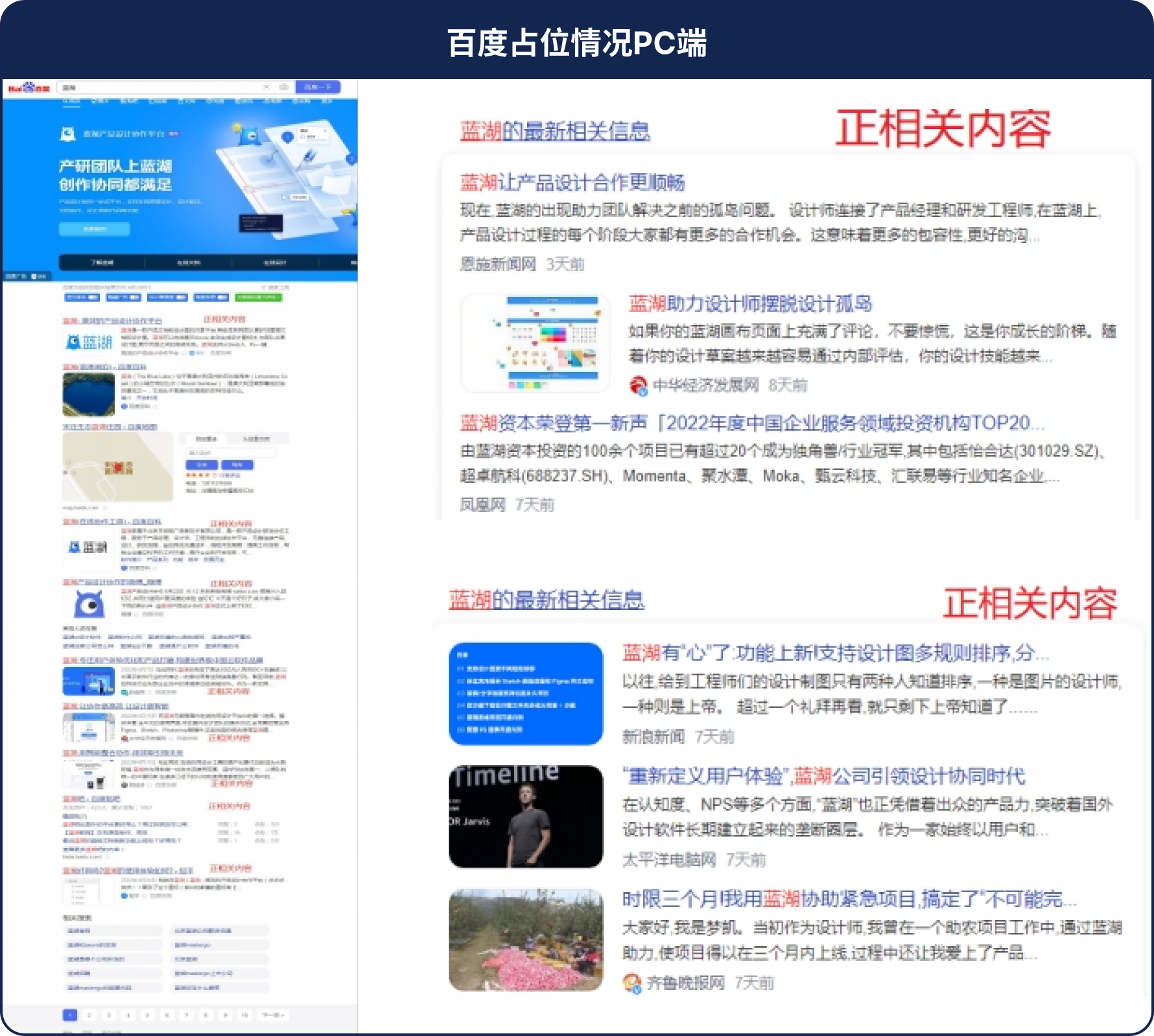
Task: Click the Lanhu mascot logo in banner
Action: 67,134
